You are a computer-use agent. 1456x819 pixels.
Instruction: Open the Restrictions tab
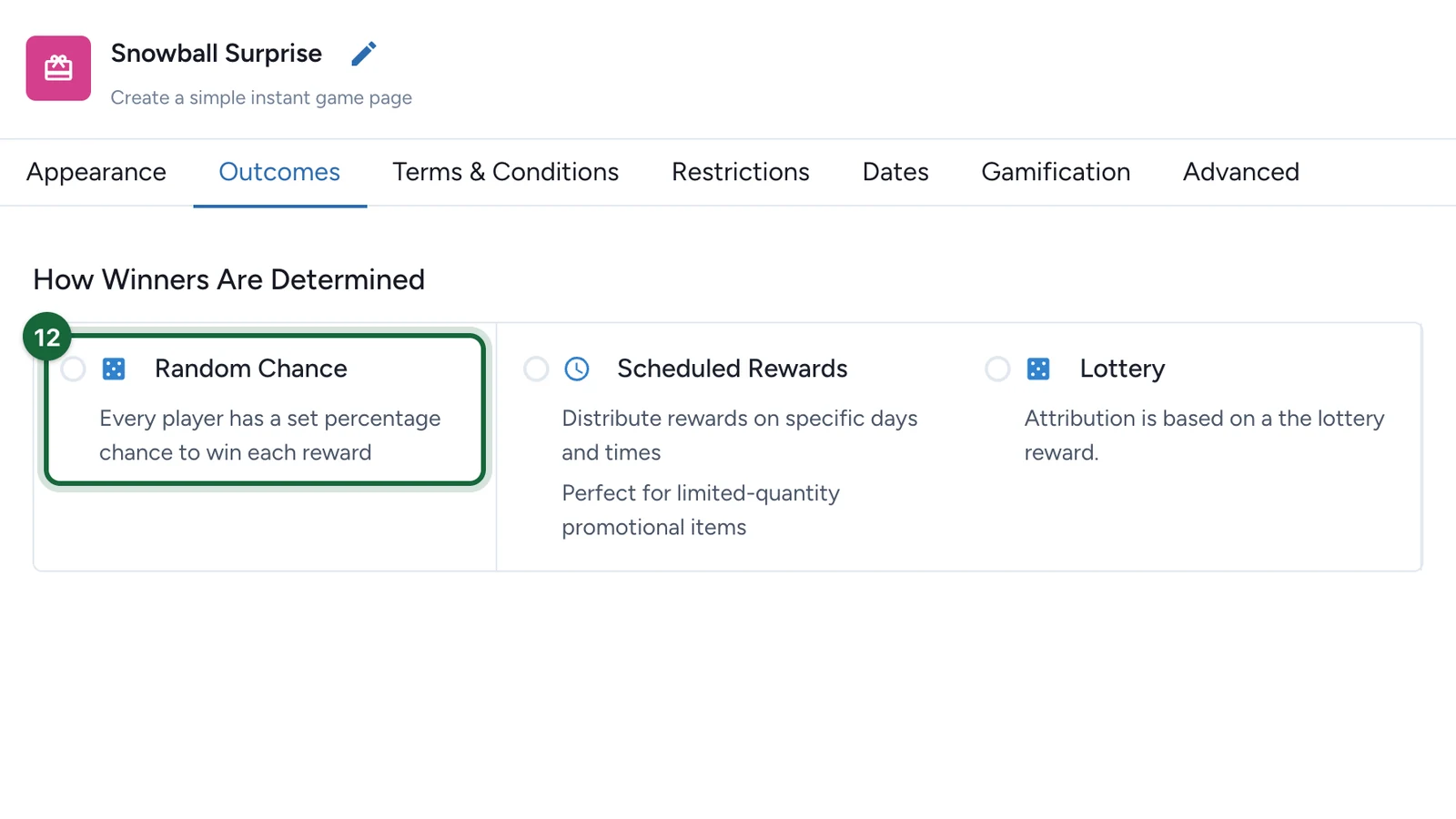[741, 172]
